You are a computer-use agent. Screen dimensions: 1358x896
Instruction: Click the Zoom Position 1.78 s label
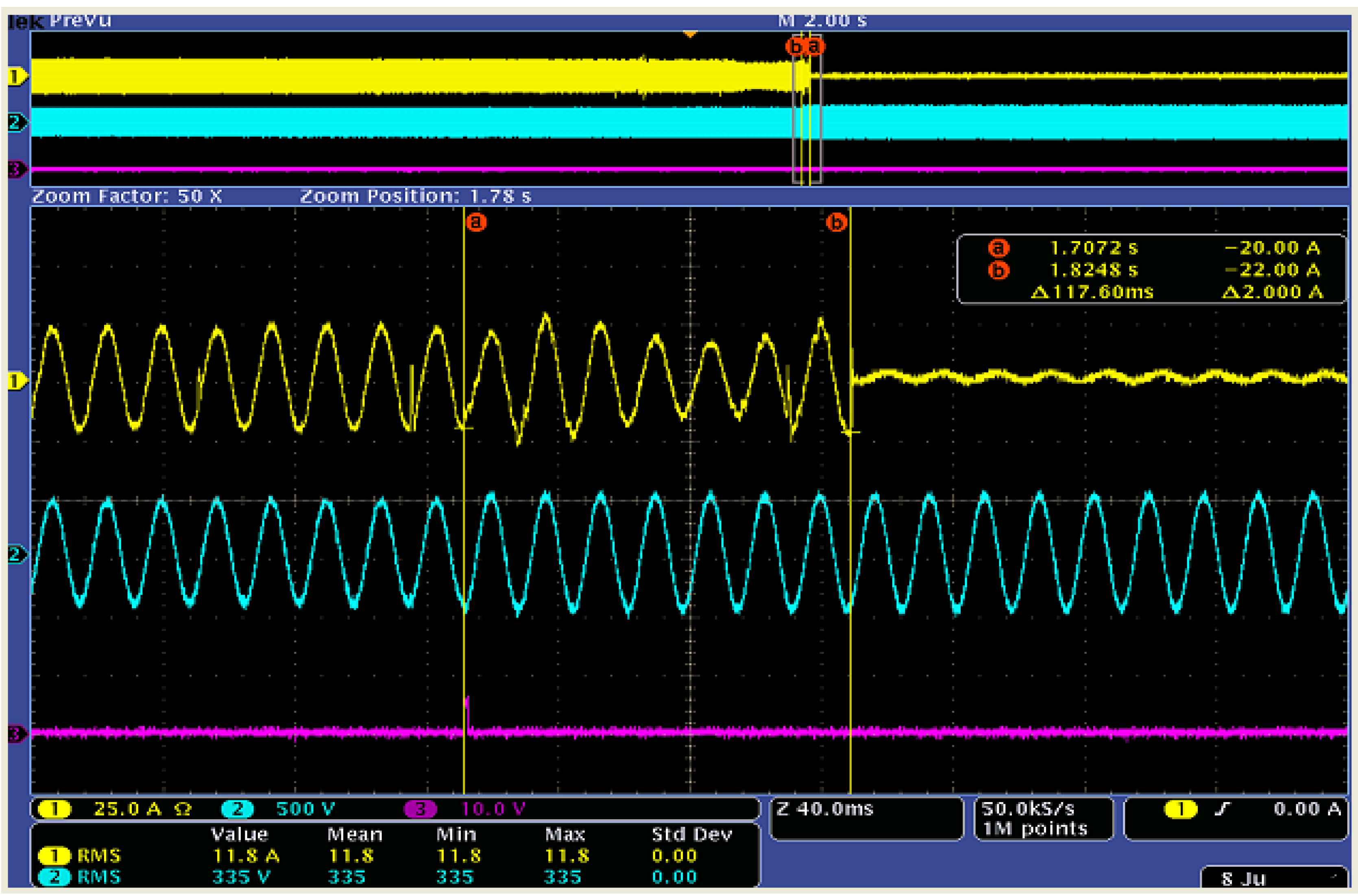pyautogui.click(x=416, y=197)
